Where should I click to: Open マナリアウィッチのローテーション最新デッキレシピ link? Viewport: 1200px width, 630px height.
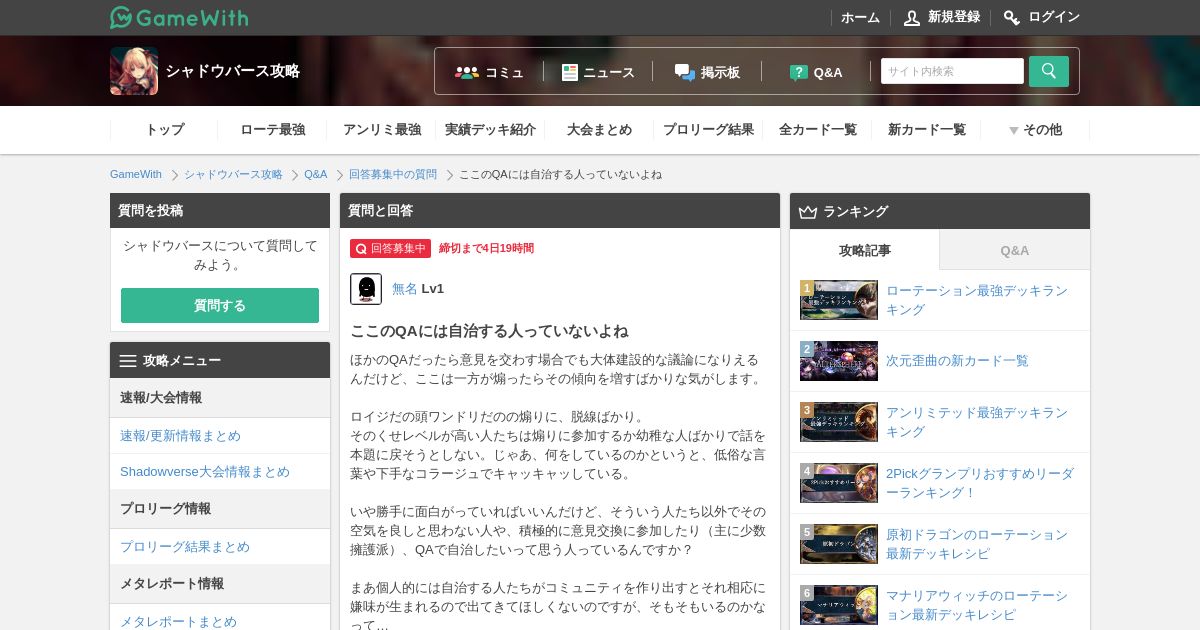pos(977,605)
